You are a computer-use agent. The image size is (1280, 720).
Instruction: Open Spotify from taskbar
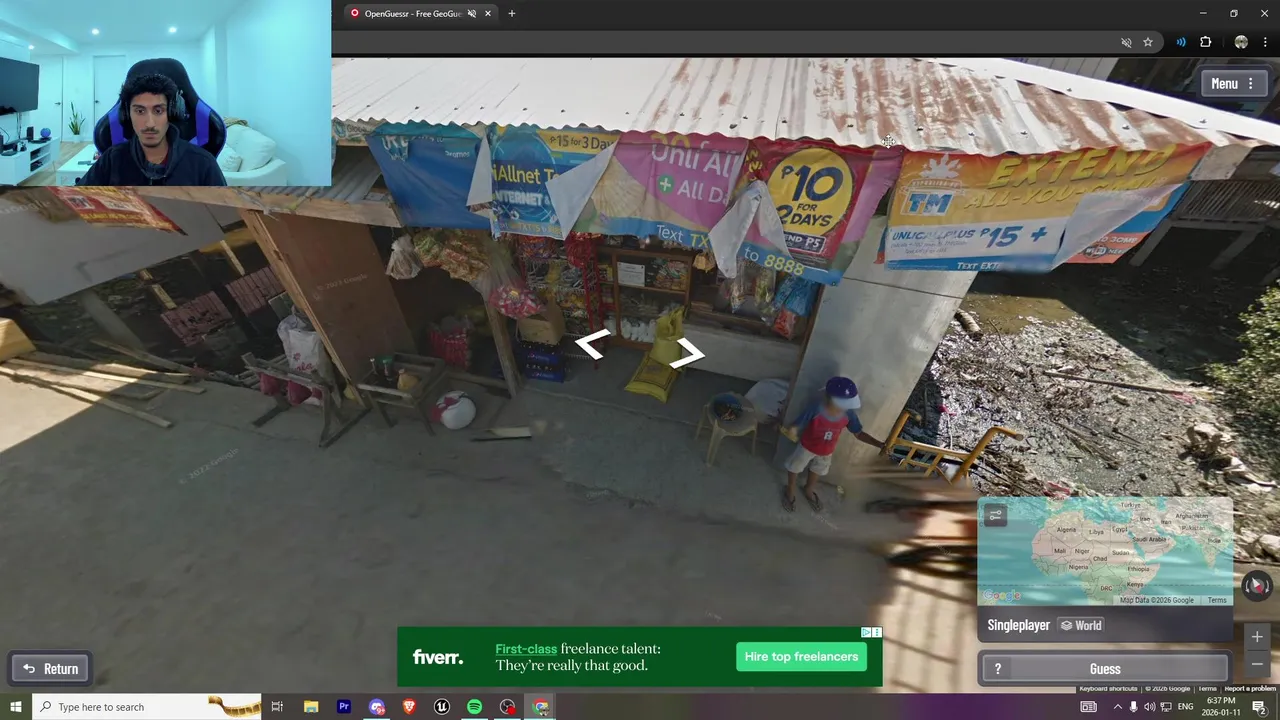point(475,707)
